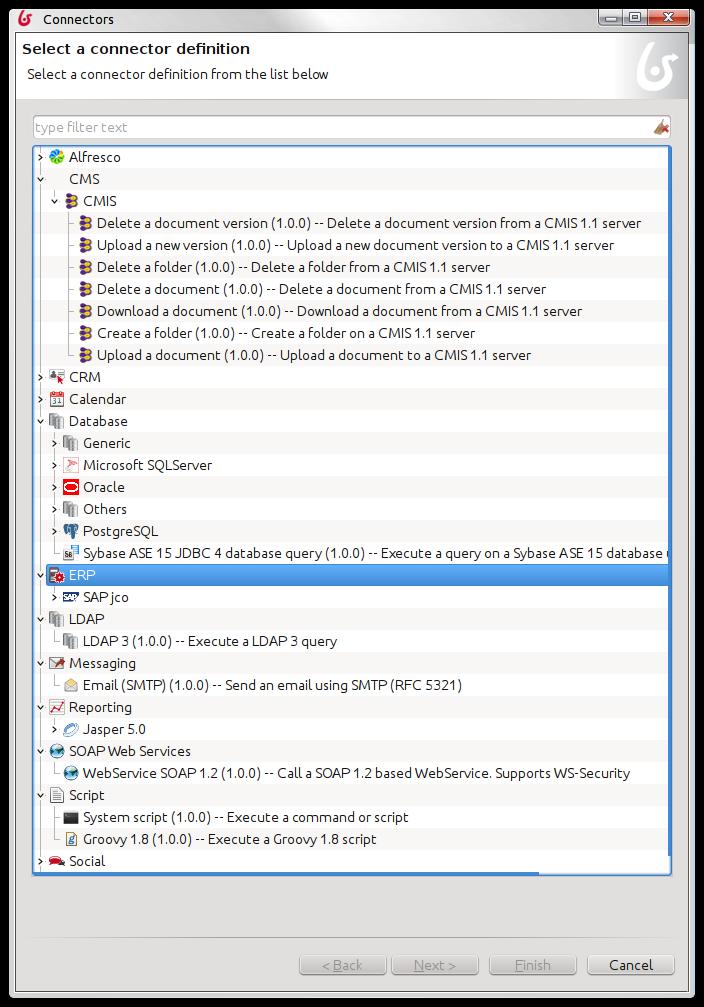Expand the Calendar category
The image size is (704, 1007).
40,399
